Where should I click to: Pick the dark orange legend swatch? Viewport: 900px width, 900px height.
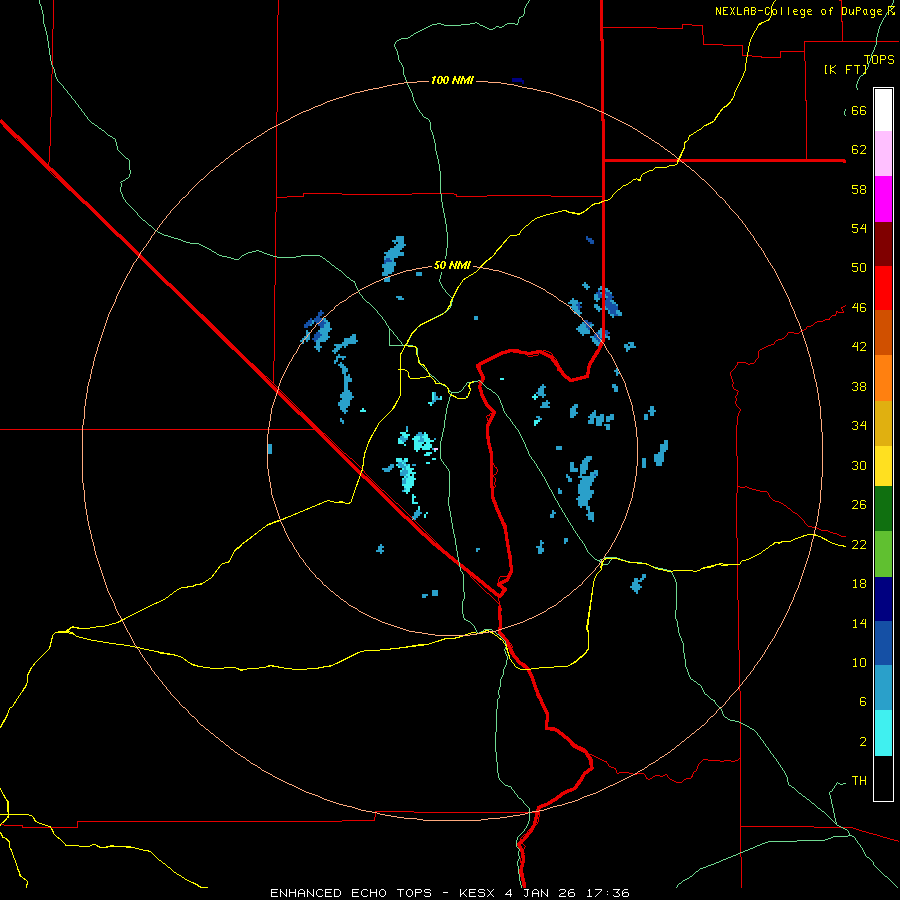point(883,333)
